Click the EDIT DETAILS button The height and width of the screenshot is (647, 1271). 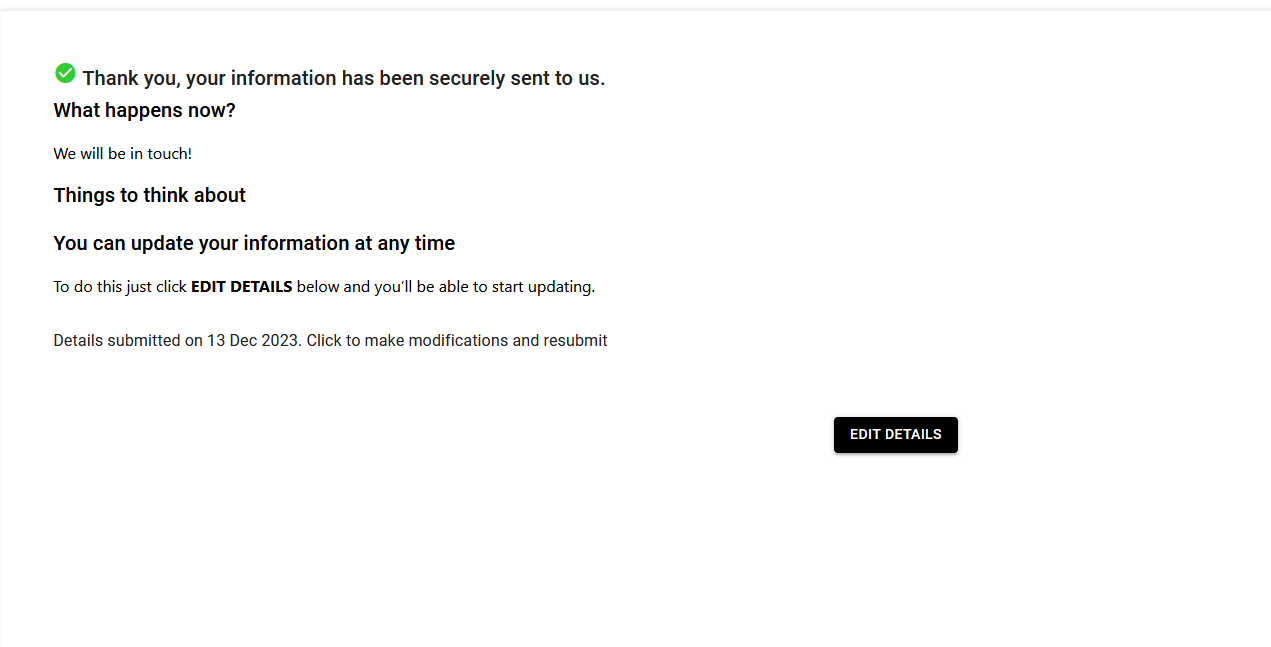[895, 435]
